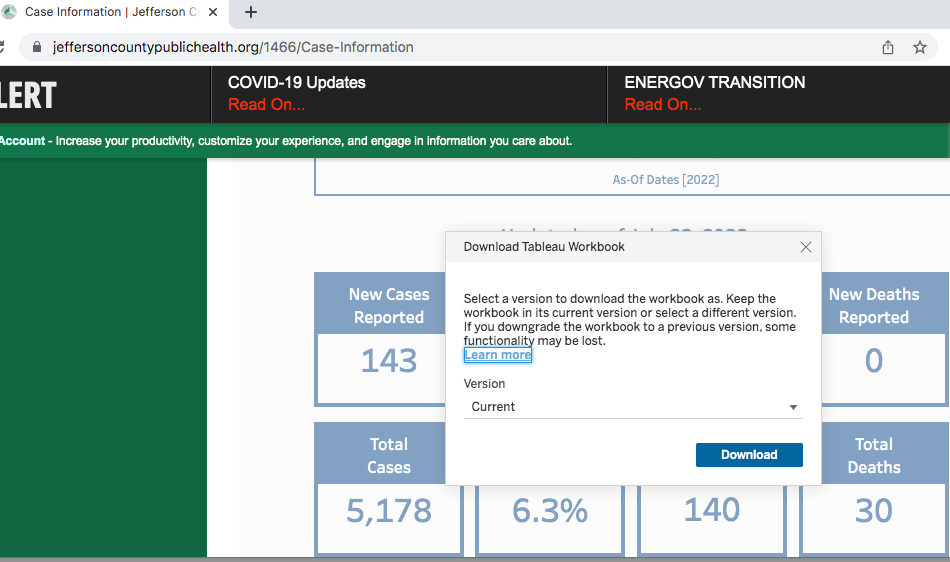Click the Account link in green banner
950x562 pixels.
pos(22,141)
